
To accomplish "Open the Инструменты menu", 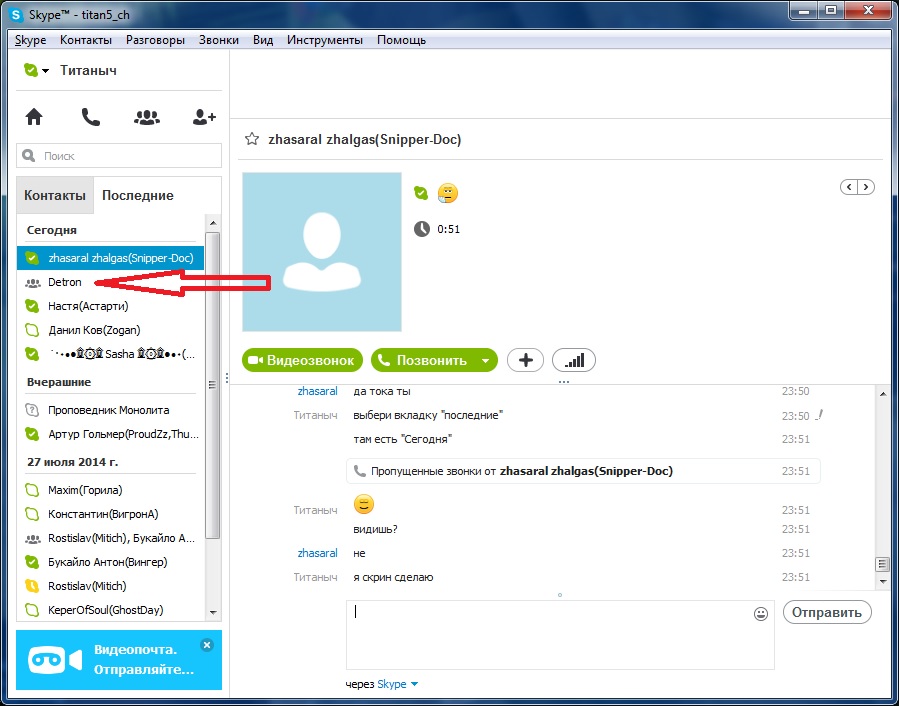I will tap(325, 40).
